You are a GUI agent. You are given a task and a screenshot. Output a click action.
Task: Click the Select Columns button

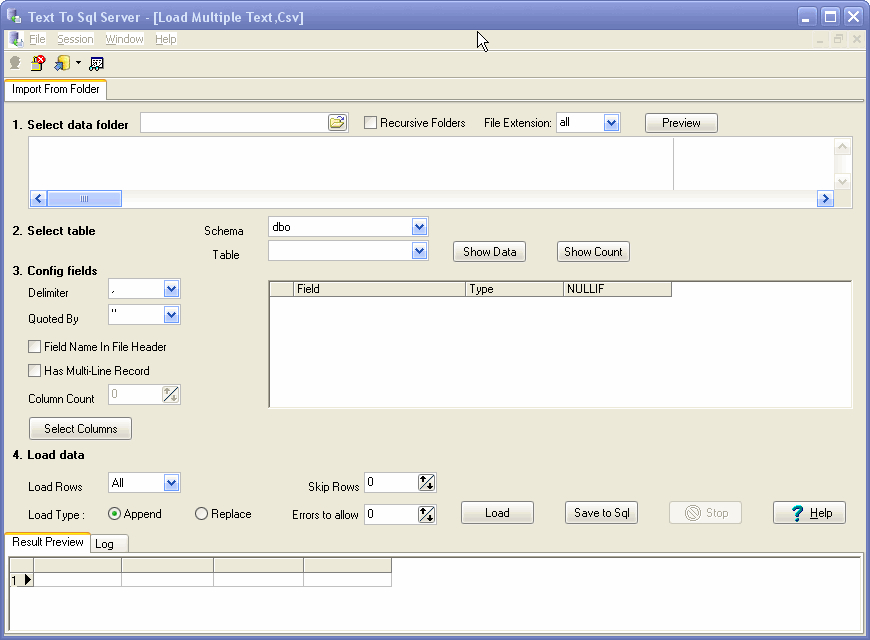click(x=80, y=429)
